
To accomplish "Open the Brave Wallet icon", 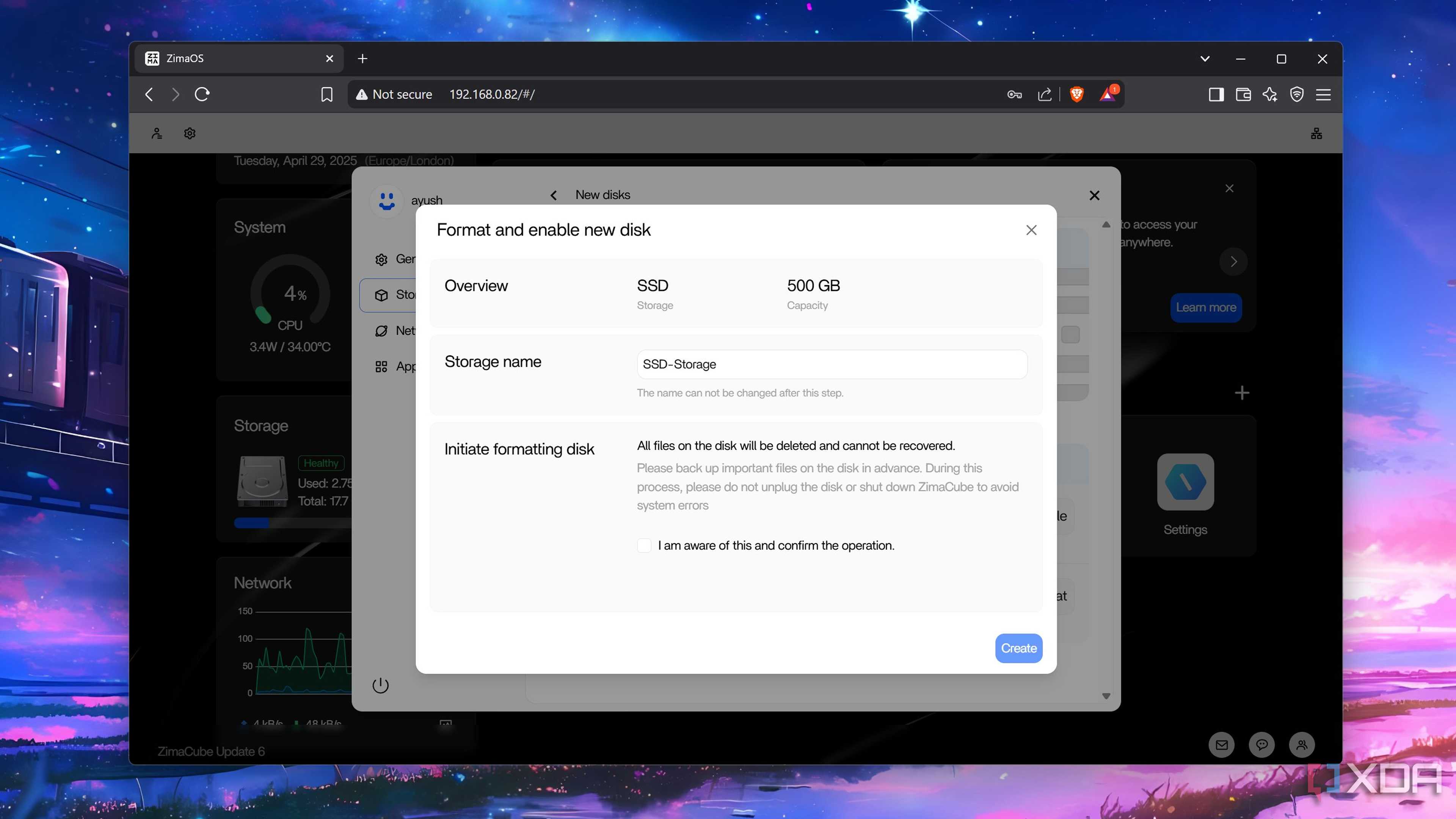I will click(1243, 94).
